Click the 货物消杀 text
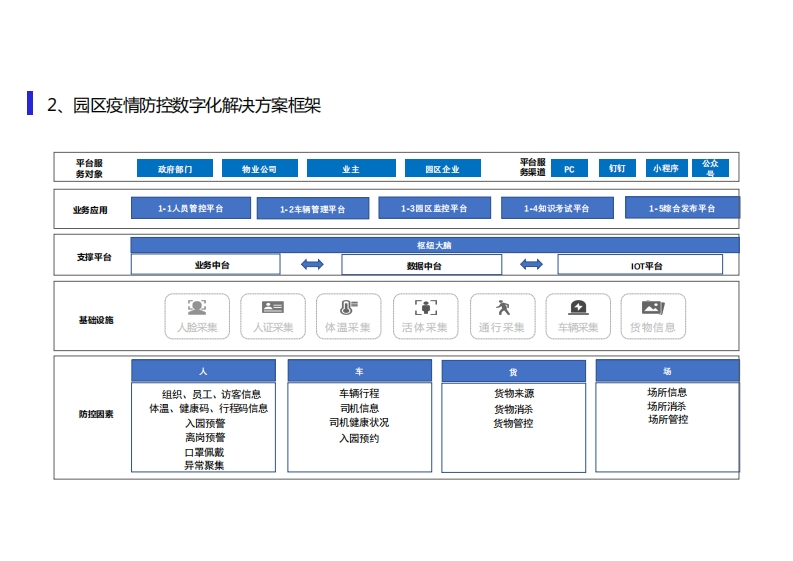The width and height of the screenshot is (793, 561). click(x=513, y=409)
